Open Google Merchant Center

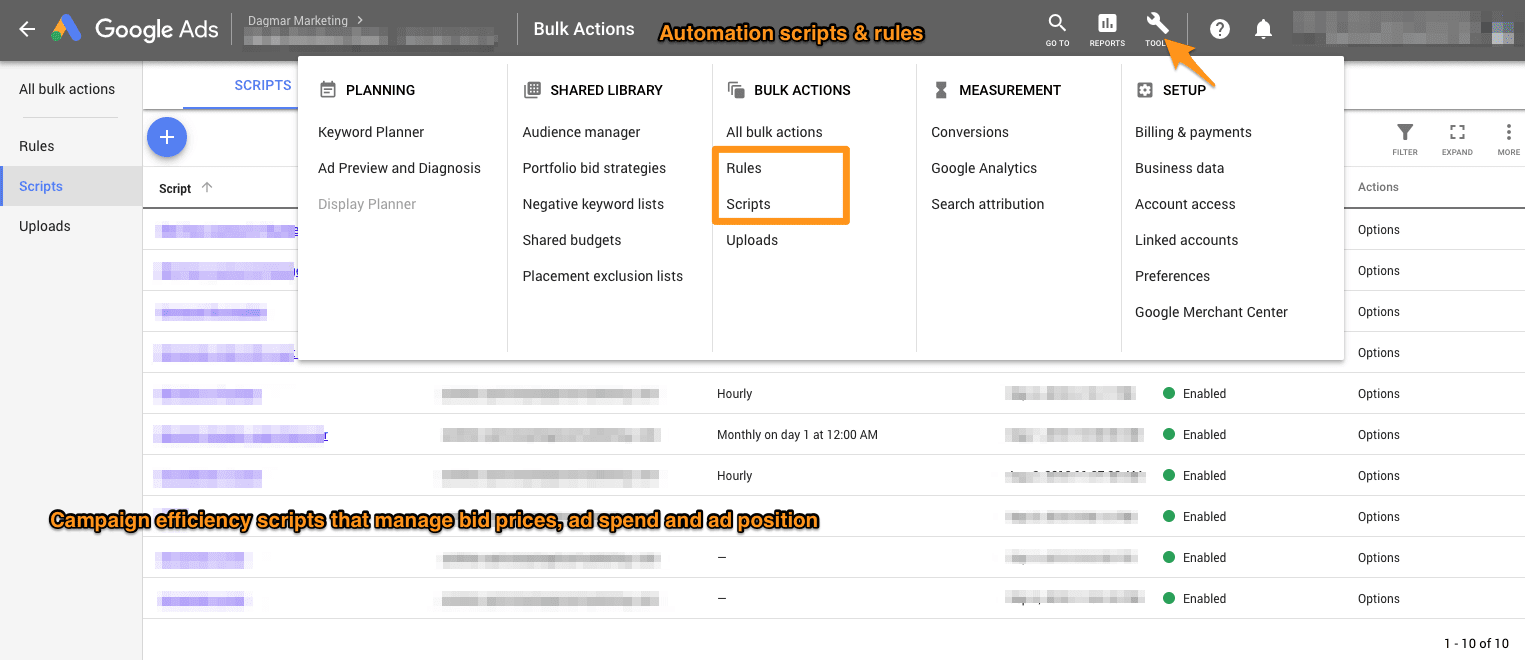(1211, 312)
